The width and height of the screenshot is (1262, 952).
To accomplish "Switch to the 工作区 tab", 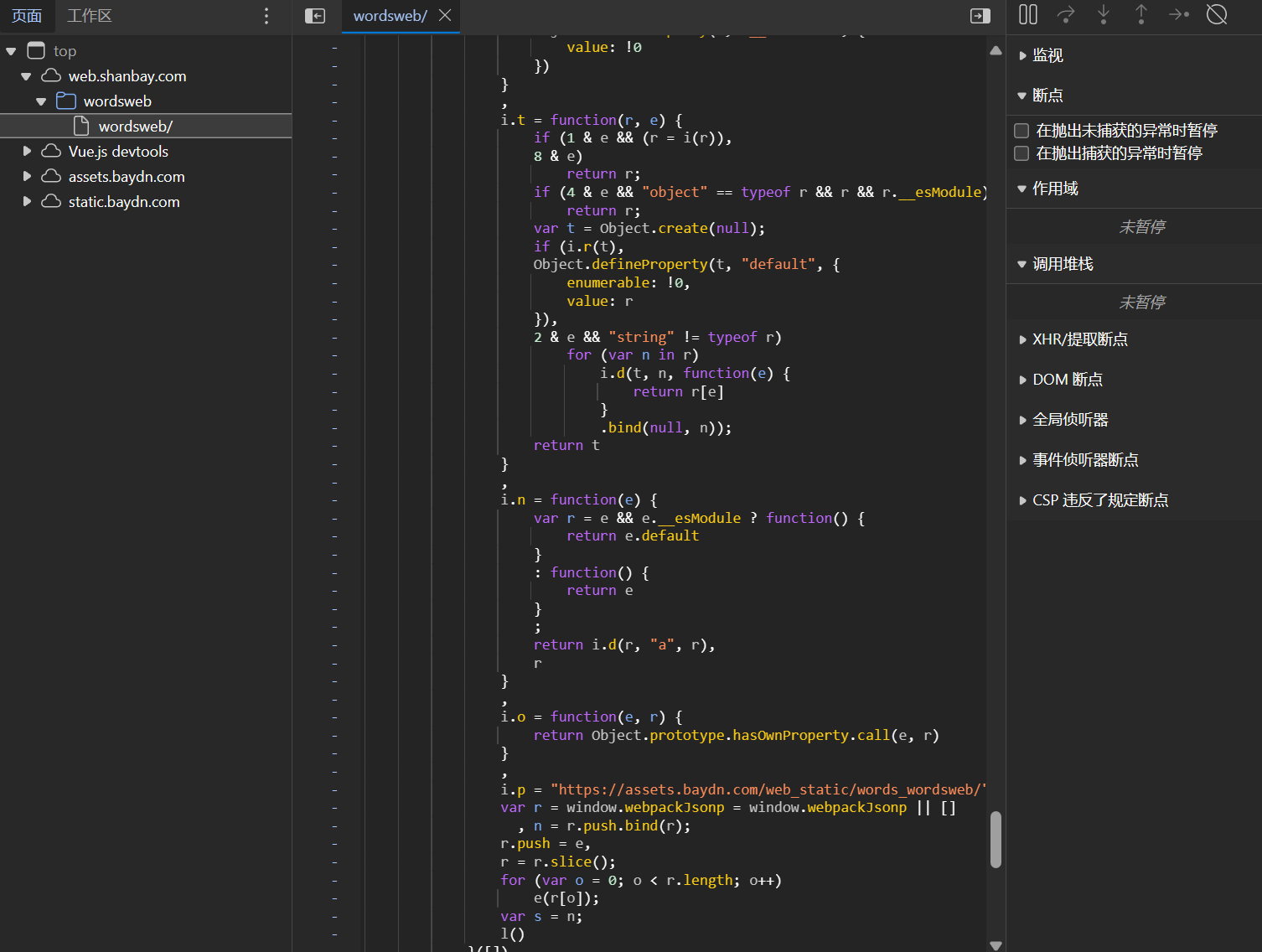I will tap(89, 16).
